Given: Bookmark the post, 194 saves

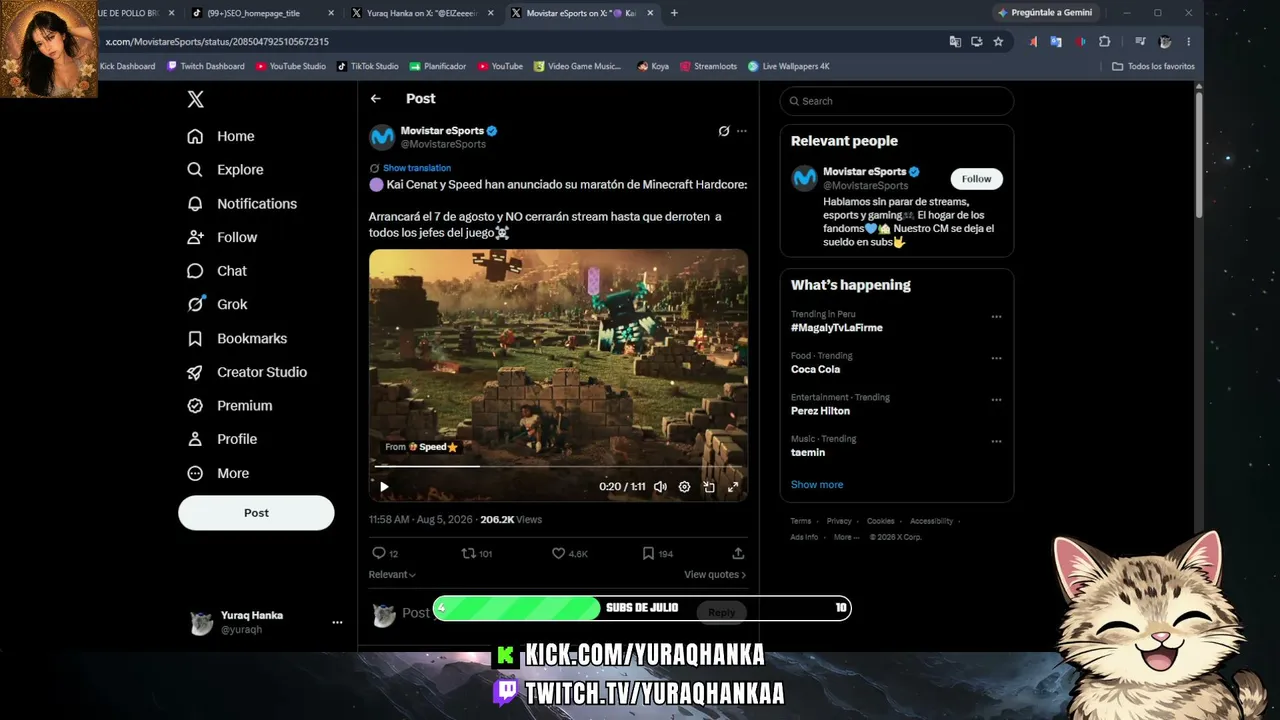Looking at the screenshot, I should [657, 553].
